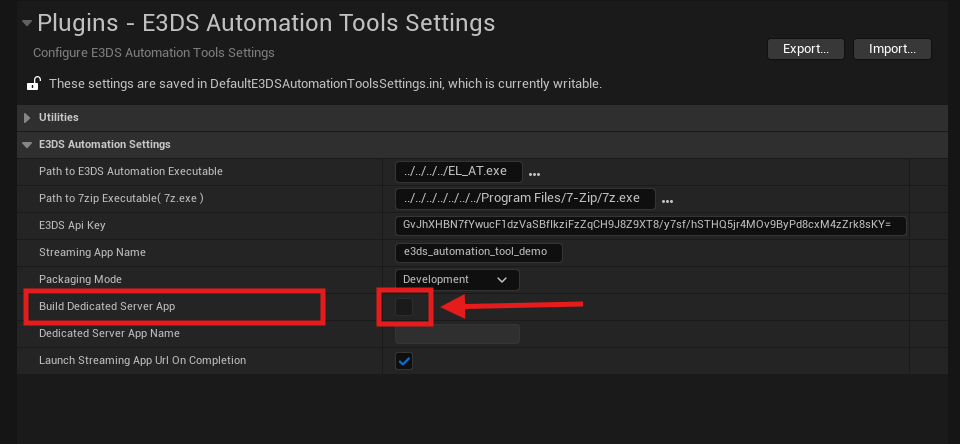
Task: Enable the Build Dedicated Server App checkbox
Action: point(404,307)
